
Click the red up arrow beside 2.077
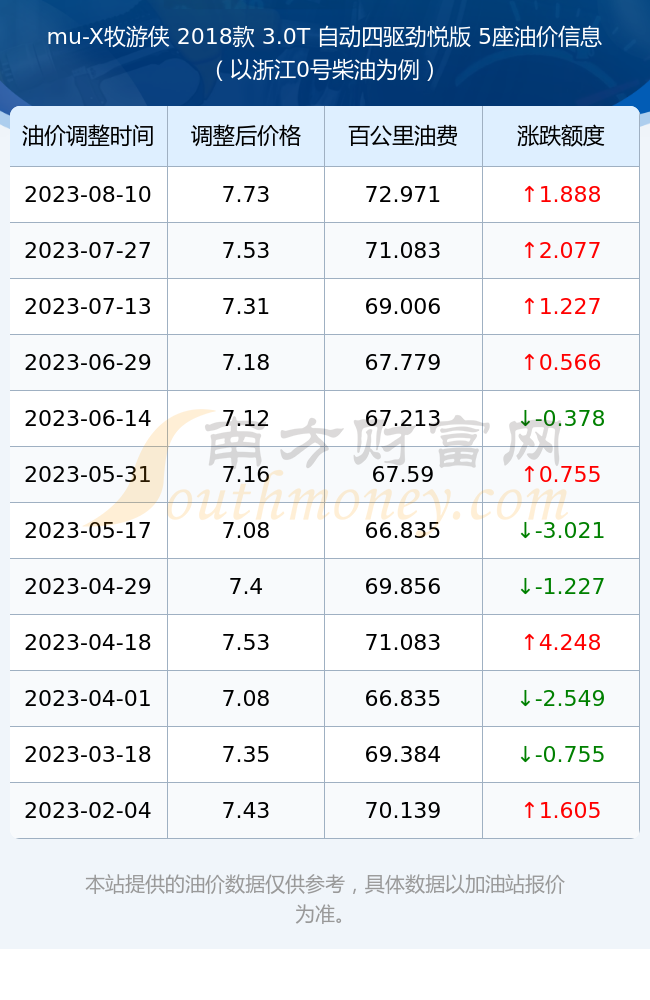[529, 250]
